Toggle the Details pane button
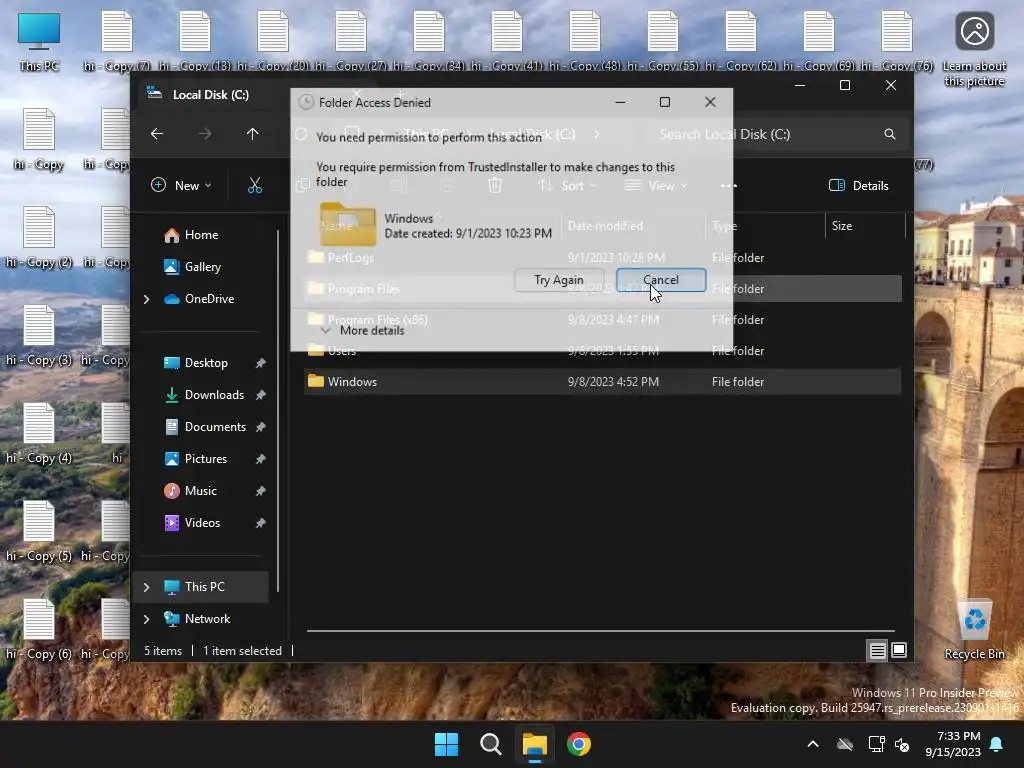Viewport: 1024px width, 768px height. 859,185
